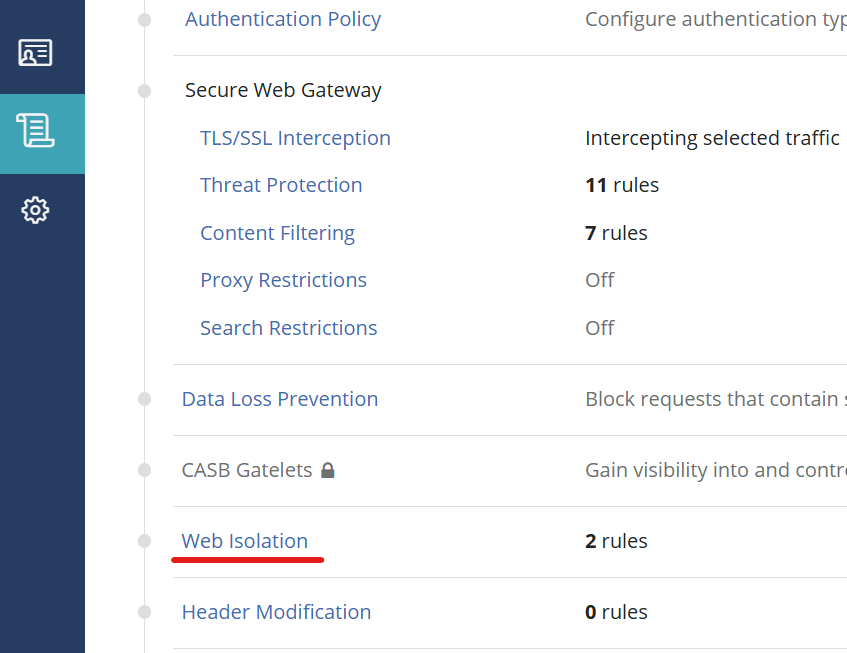Select the highlighted policy scroll sidebar icon

pyautogui.click(x=36, y=131)
